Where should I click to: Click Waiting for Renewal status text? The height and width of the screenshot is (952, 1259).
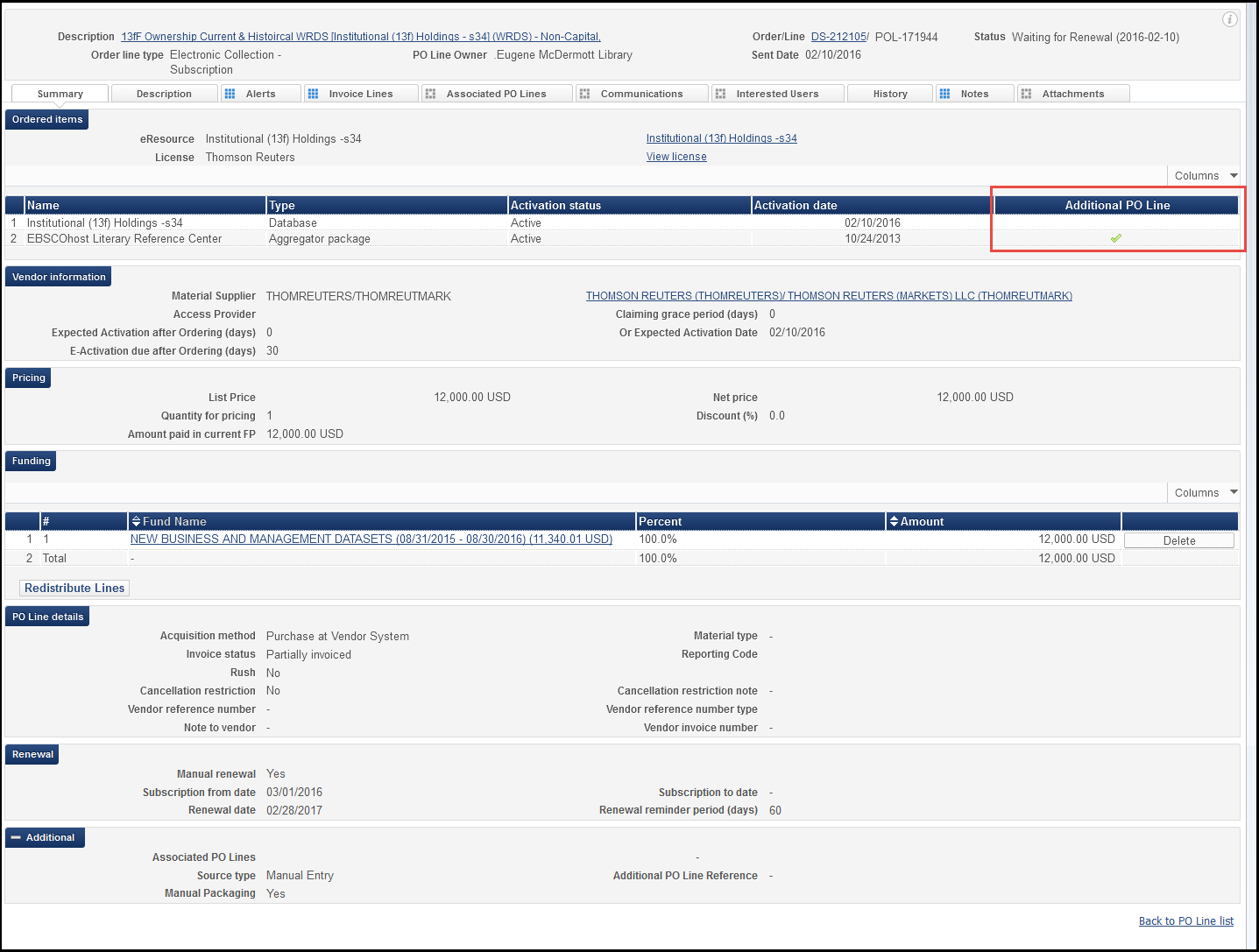(x=1095, y=38)
